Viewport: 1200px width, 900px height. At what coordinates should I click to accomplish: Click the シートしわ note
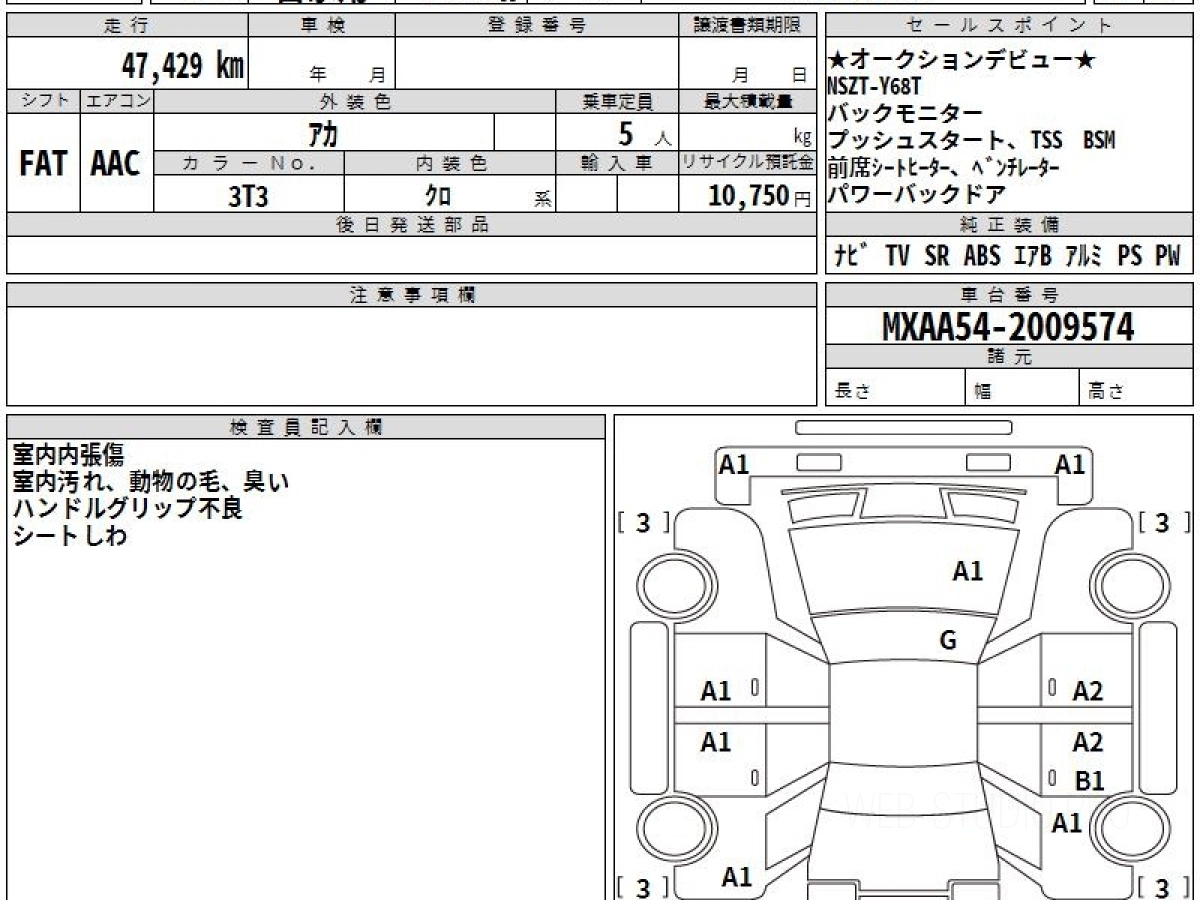[70, 535]
